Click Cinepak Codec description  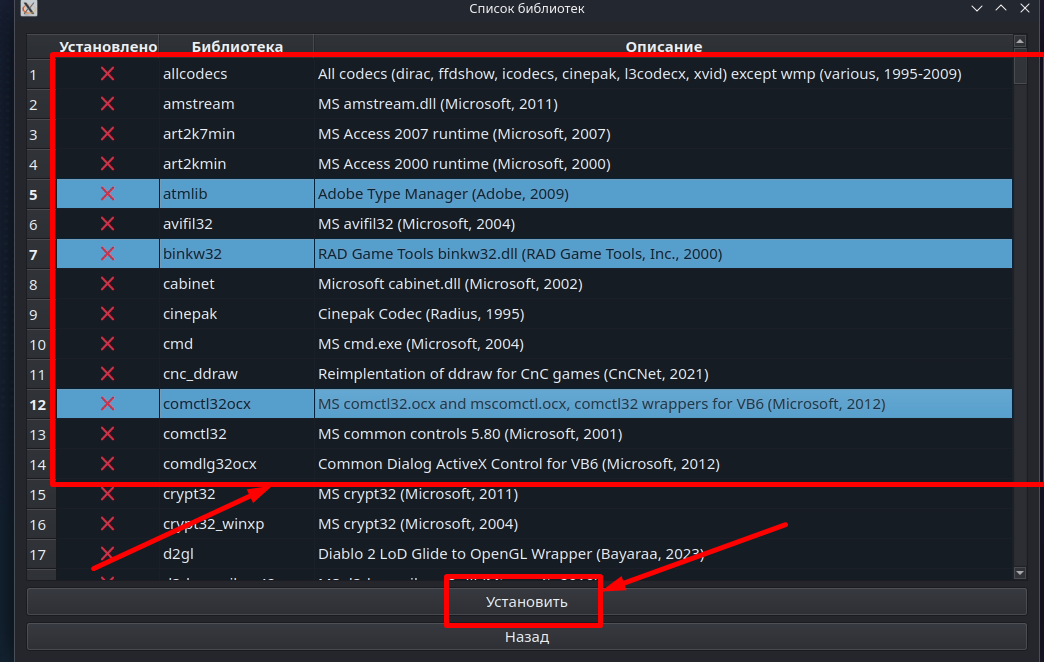pyautogui.click(x=421, y=314)
